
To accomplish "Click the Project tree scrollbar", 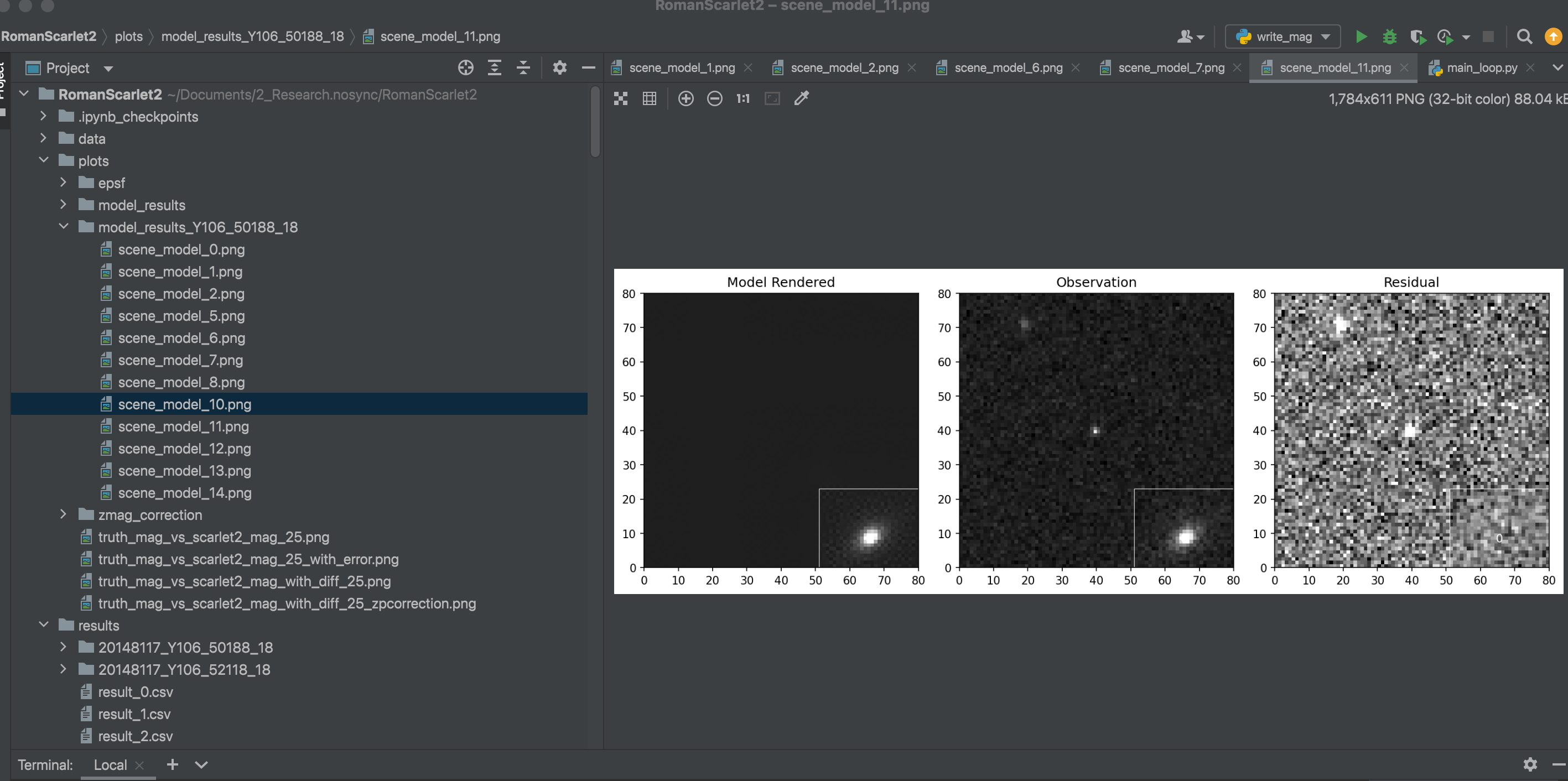I will coord(595,122).
